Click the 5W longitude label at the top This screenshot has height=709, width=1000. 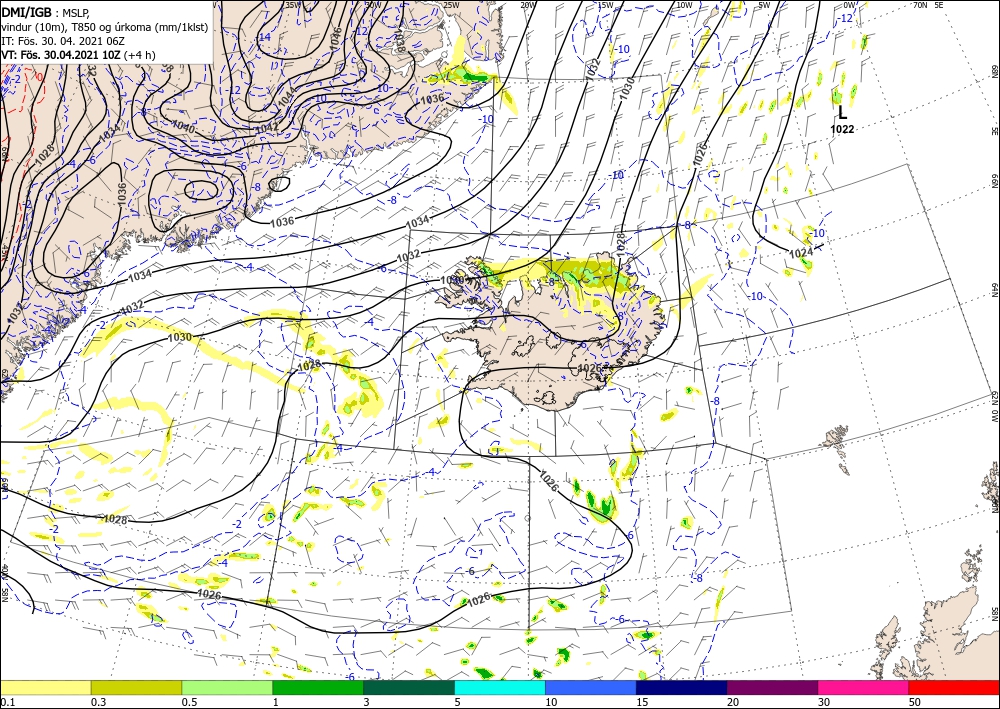pyautogui.click(x=765, y=5)
